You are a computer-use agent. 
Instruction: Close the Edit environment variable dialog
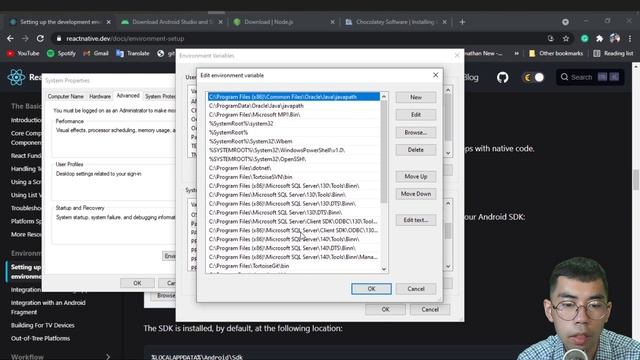pyautogui.click(x=436, y=75)
